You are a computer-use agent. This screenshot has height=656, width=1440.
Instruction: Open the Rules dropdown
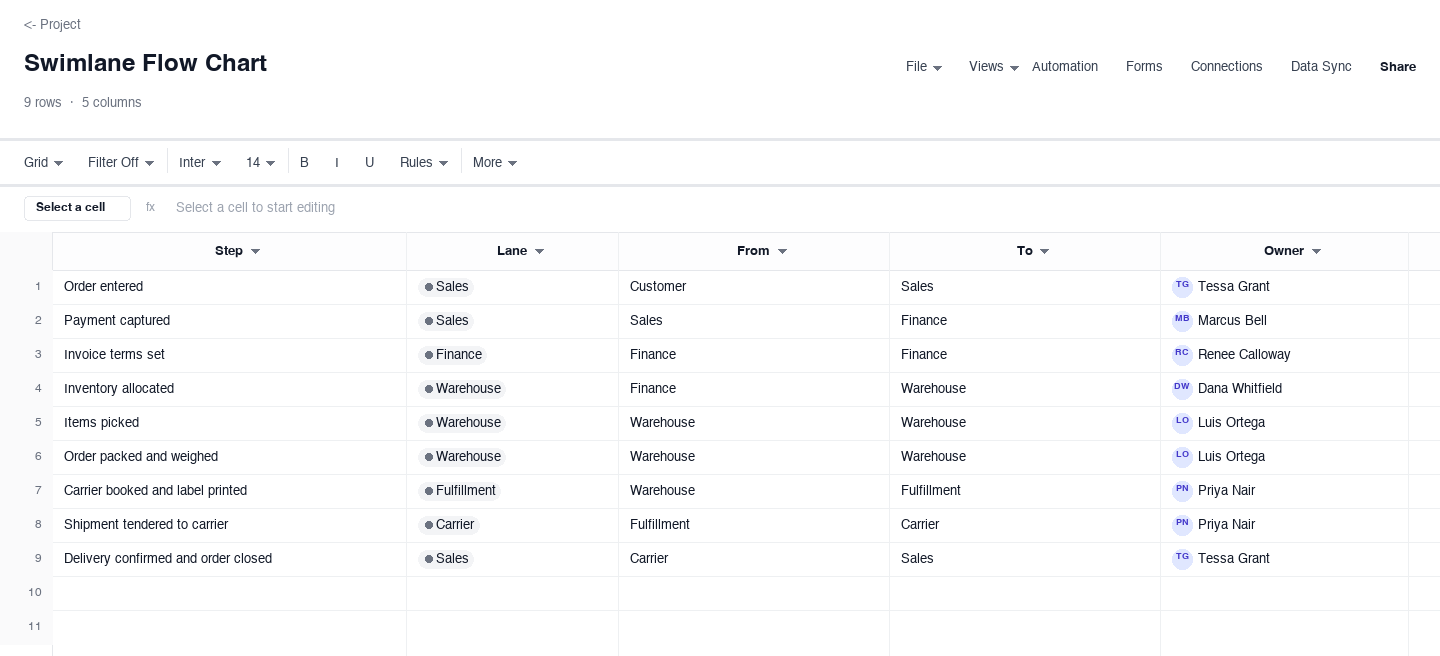[424, 163]
